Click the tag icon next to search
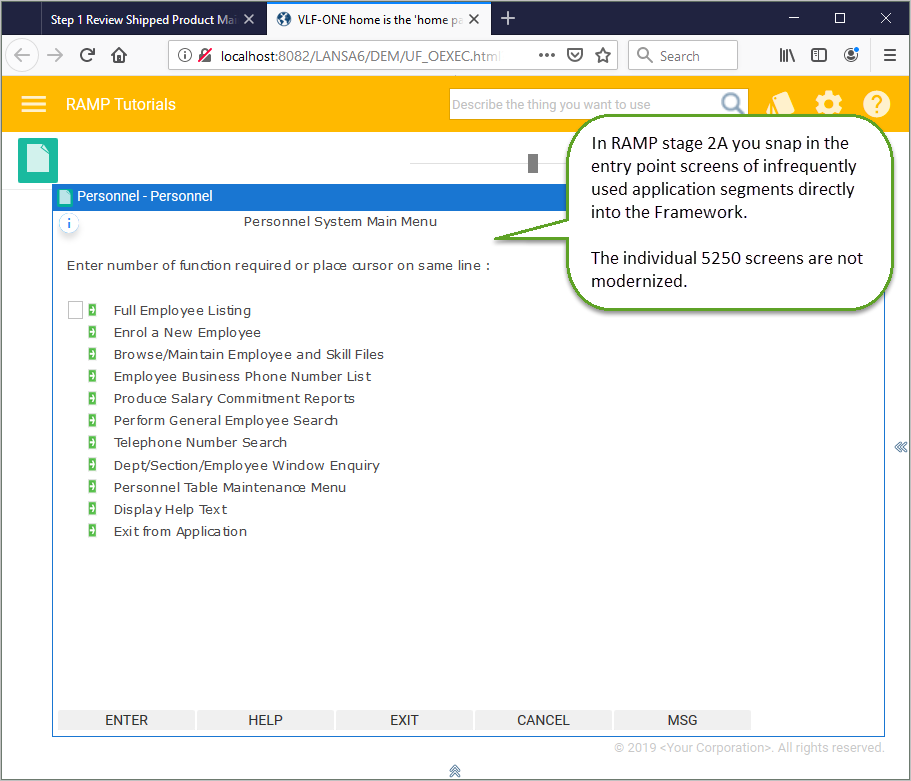 click(x=780, y=105)
